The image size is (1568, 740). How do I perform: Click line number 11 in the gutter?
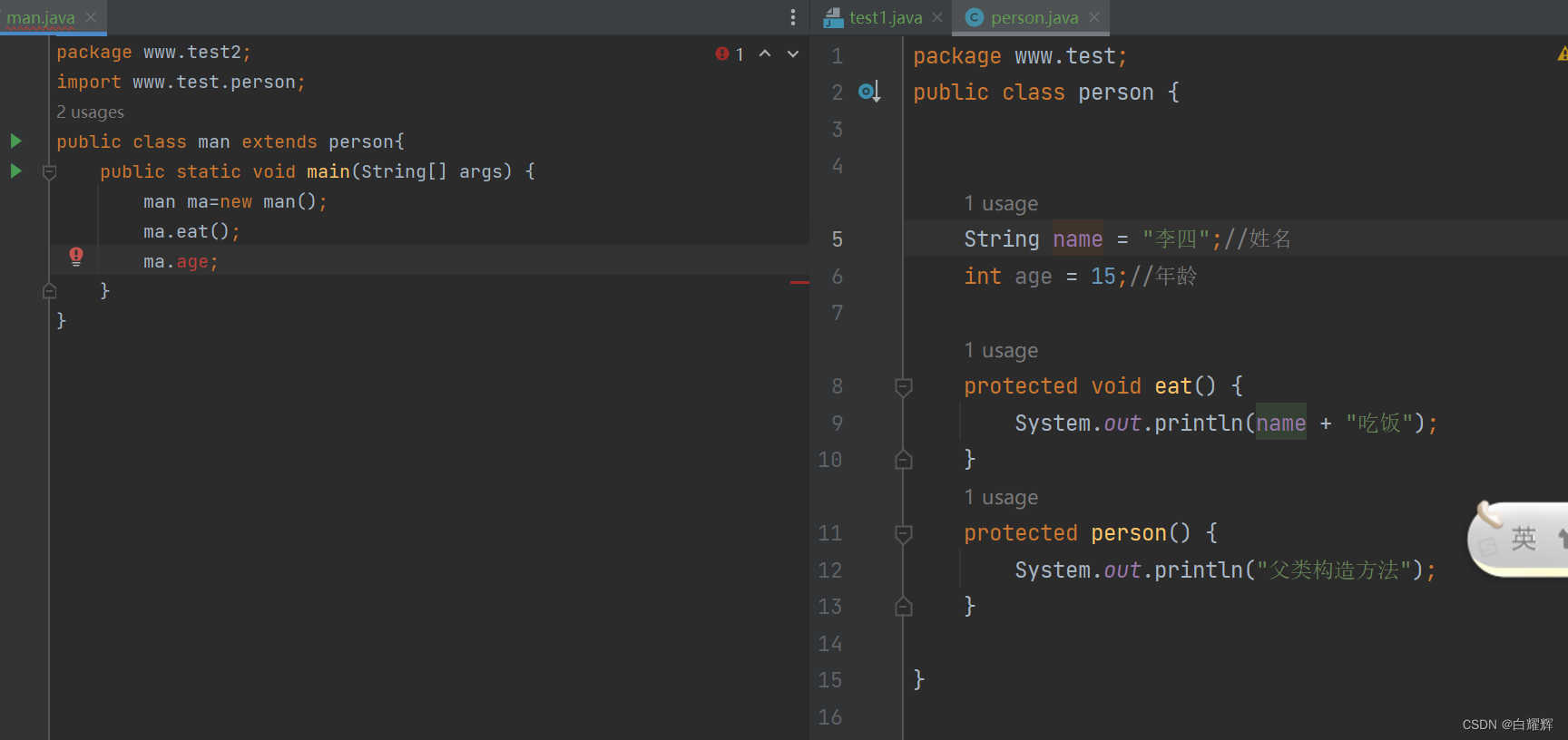click(x=830, y=533)
